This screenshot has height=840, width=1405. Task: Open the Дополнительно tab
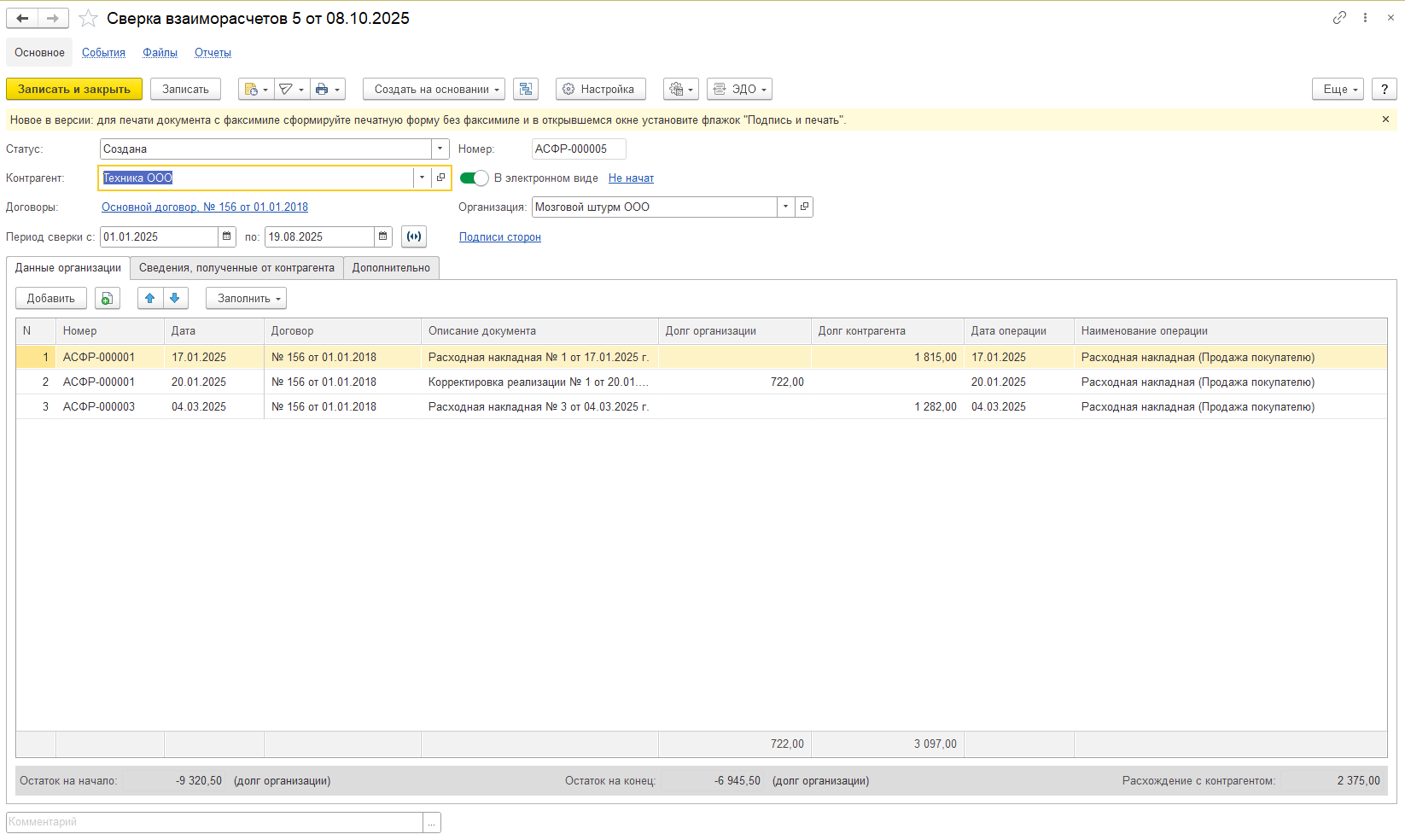click(x=391, y=268)
